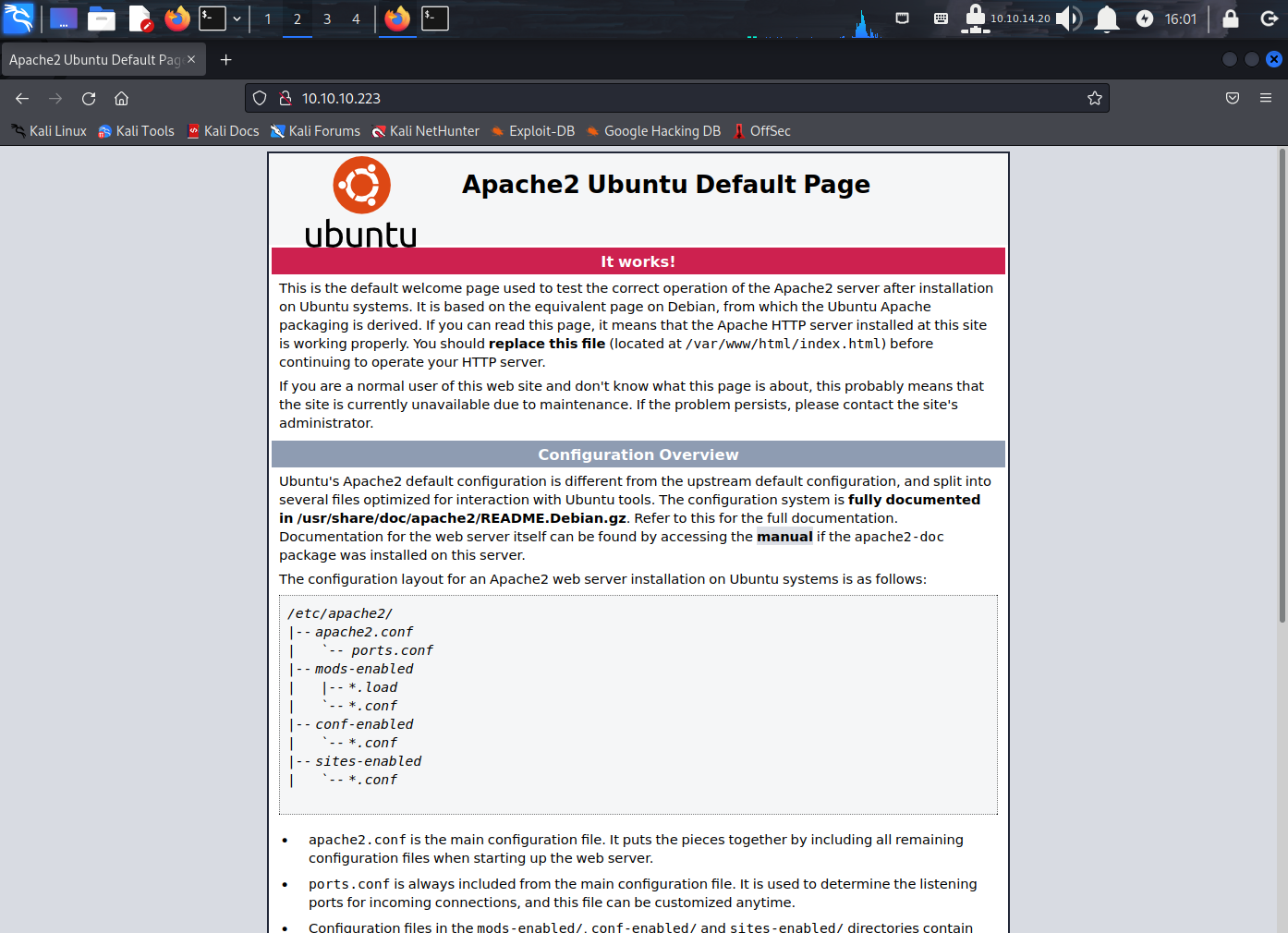Open the Kali NetHunter bookmark
The image size is (1288, 933).
click(x=426, y=131)
